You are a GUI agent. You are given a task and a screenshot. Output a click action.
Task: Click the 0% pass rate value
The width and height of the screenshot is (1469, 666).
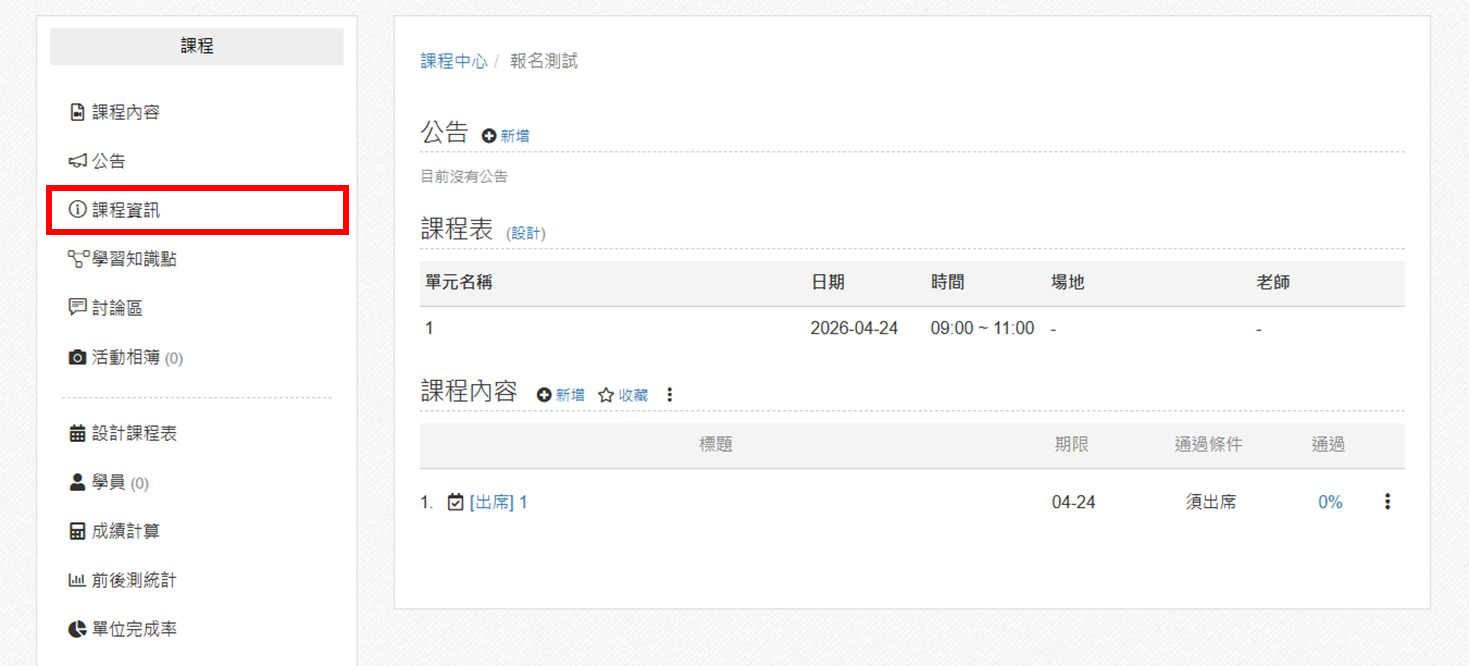coord(1330,502)
